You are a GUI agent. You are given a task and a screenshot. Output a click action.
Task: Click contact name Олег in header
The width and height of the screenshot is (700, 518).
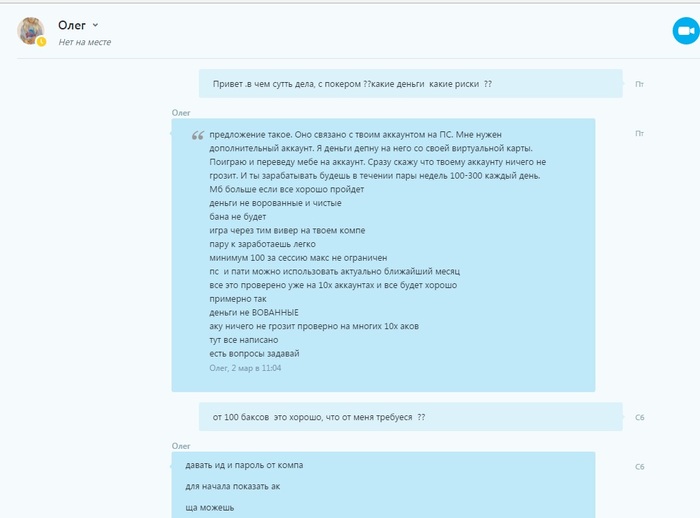[x=72, y=25]
